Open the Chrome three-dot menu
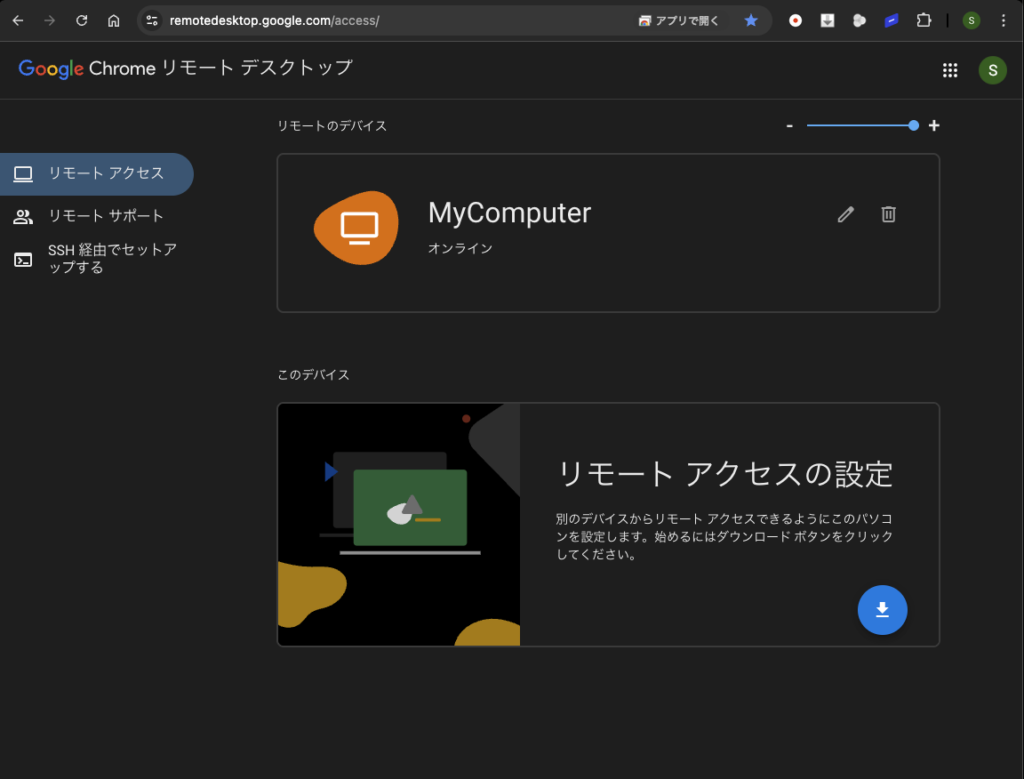 point(1003,20)
